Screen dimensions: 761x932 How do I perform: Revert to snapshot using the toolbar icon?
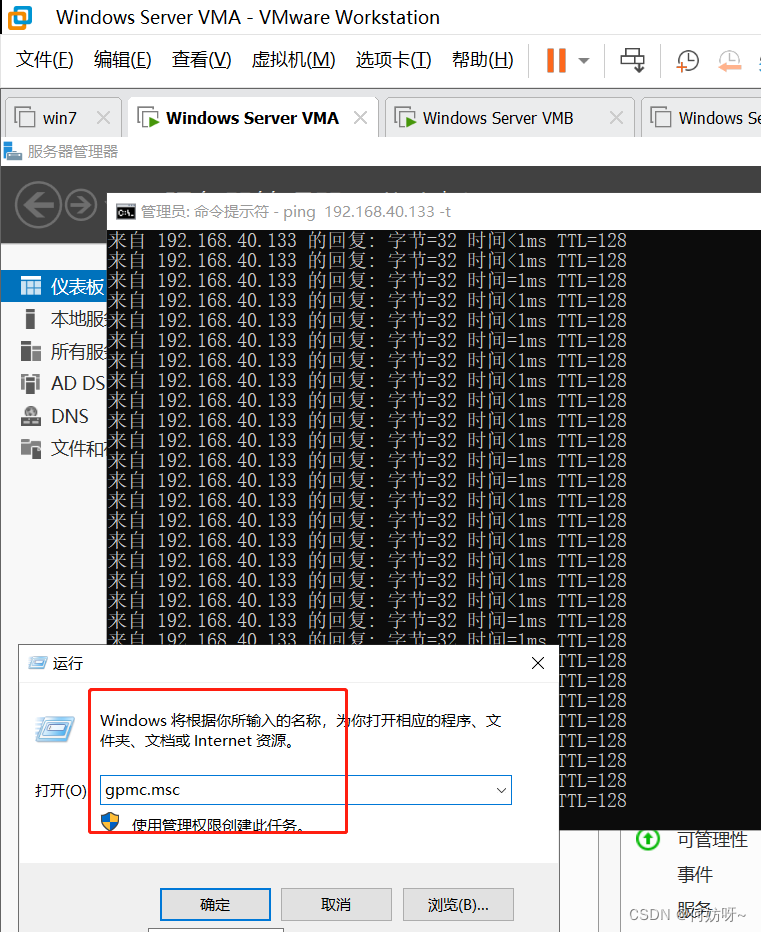pyautogui.click(x=729, y=61)
